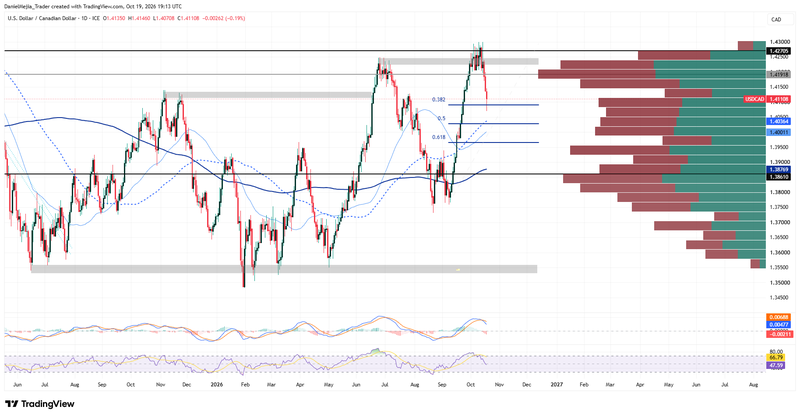Click the opening price O1.41350 value
Image resolution: width=800 pixels, height=417 pixels.
[x=113, y=18]
